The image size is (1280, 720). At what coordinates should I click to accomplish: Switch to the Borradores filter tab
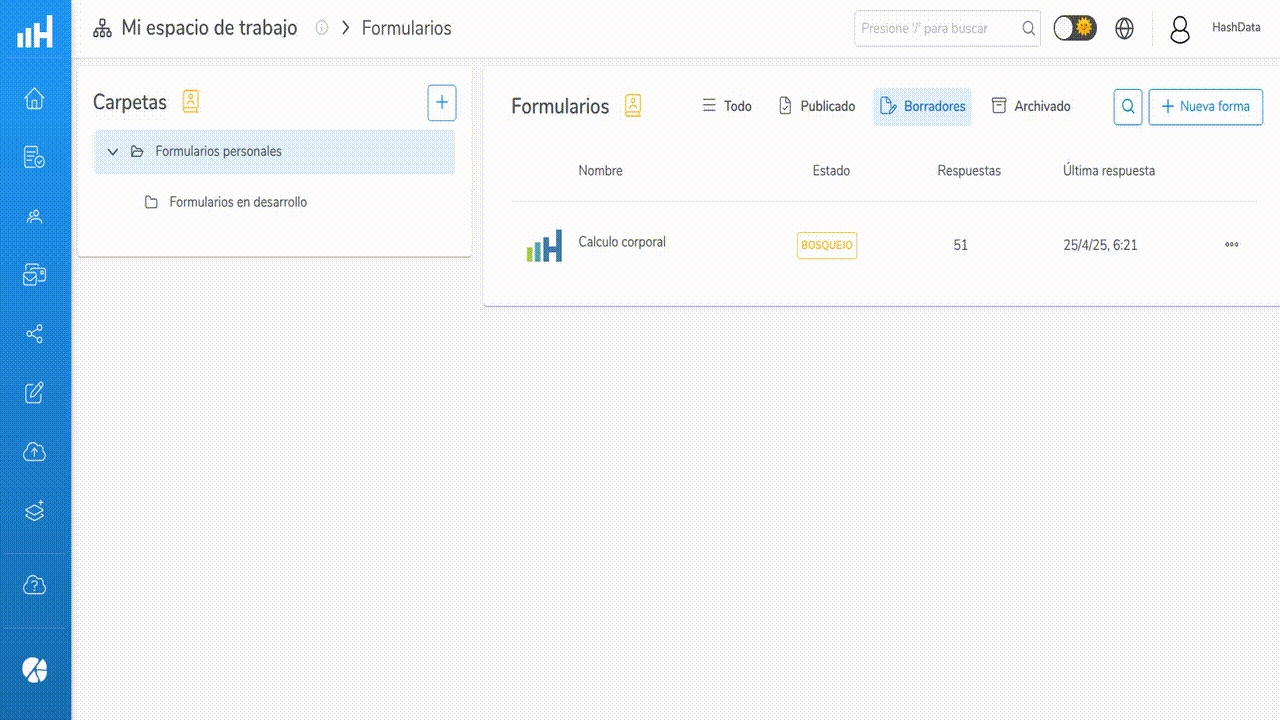tap(922, 106)
